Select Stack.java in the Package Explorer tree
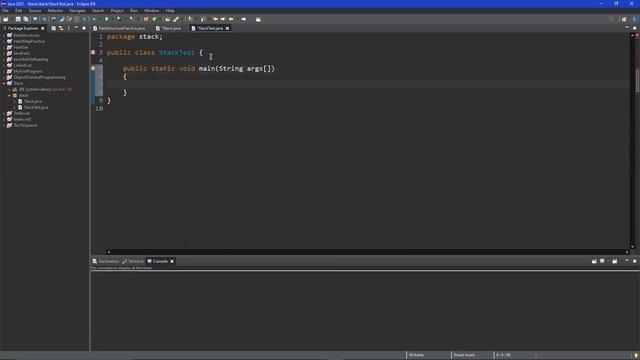 click(x=33, y=101)
